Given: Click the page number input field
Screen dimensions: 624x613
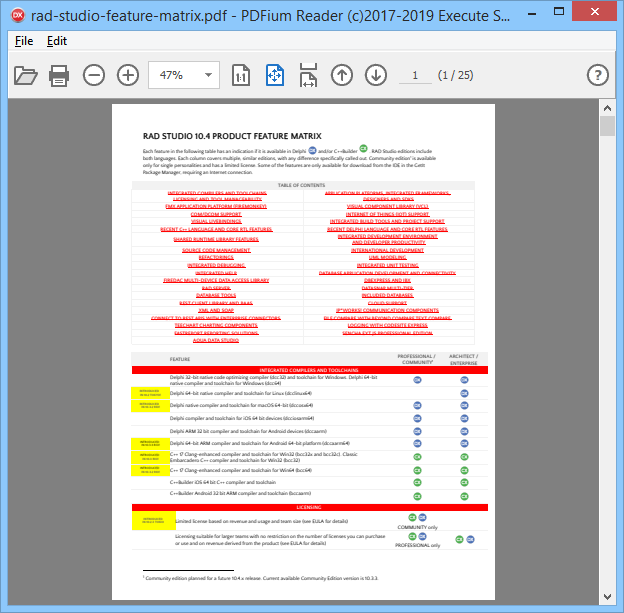Looking at the screenshot, I should (x=415, y=75).
